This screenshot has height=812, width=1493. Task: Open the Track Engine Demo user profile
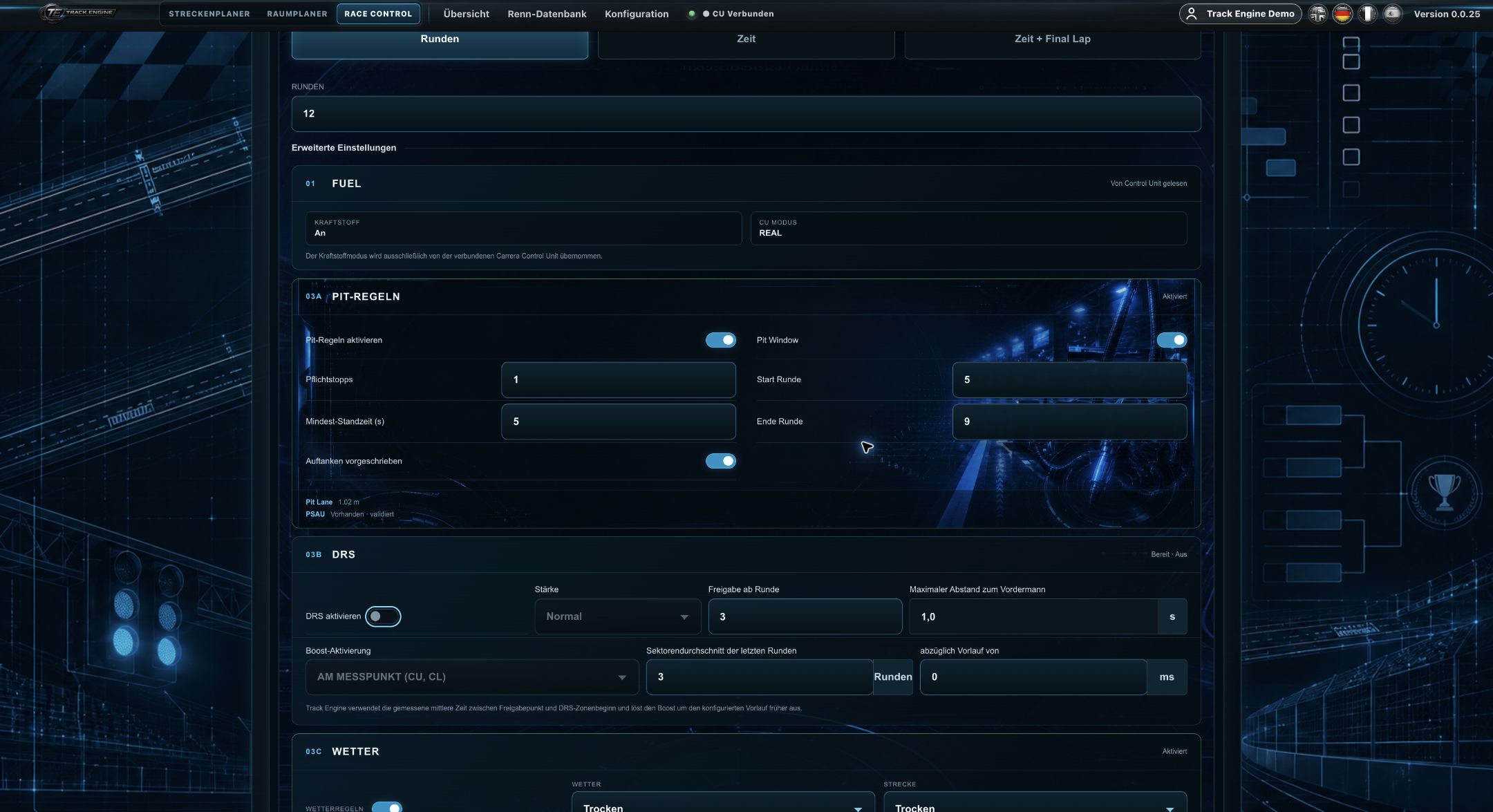coord(1240,14)
